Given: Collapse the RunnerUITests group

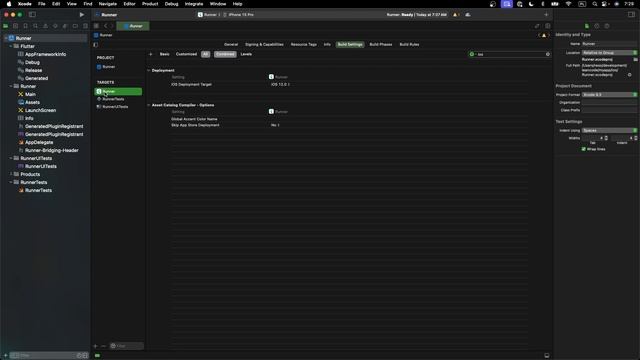Looking at the screenshot, I should pyautogui.click(x=11, y=158).
